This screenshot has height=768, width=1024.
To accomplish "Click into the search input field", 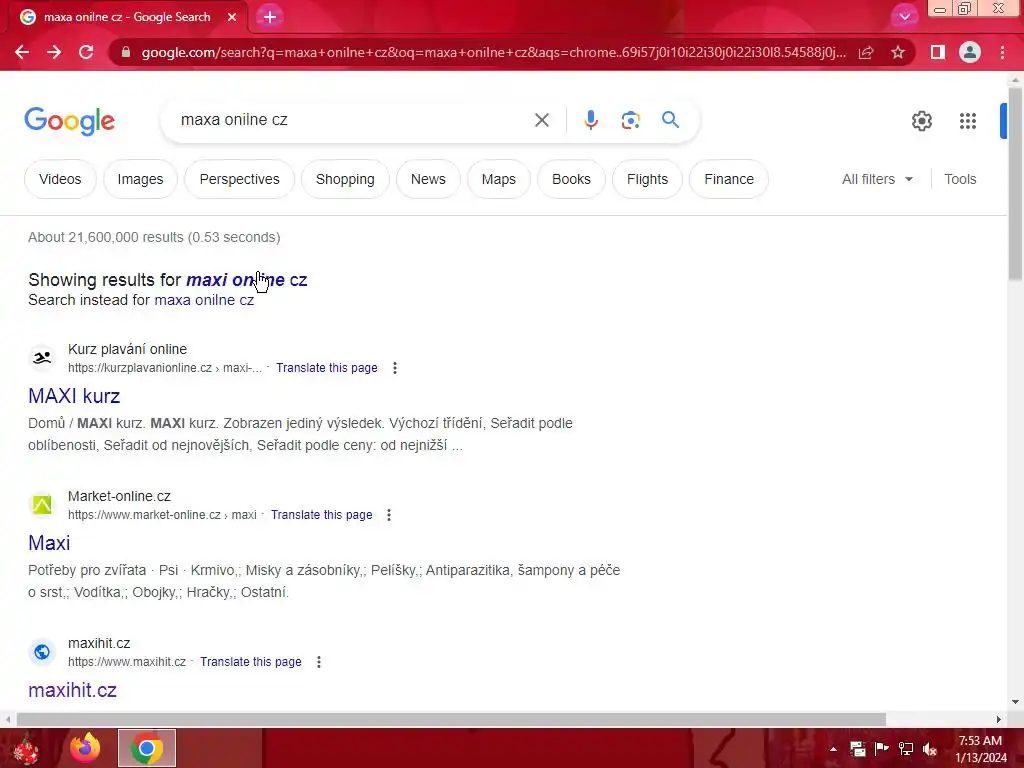I will pyautogui.click(x=353, y=120).
